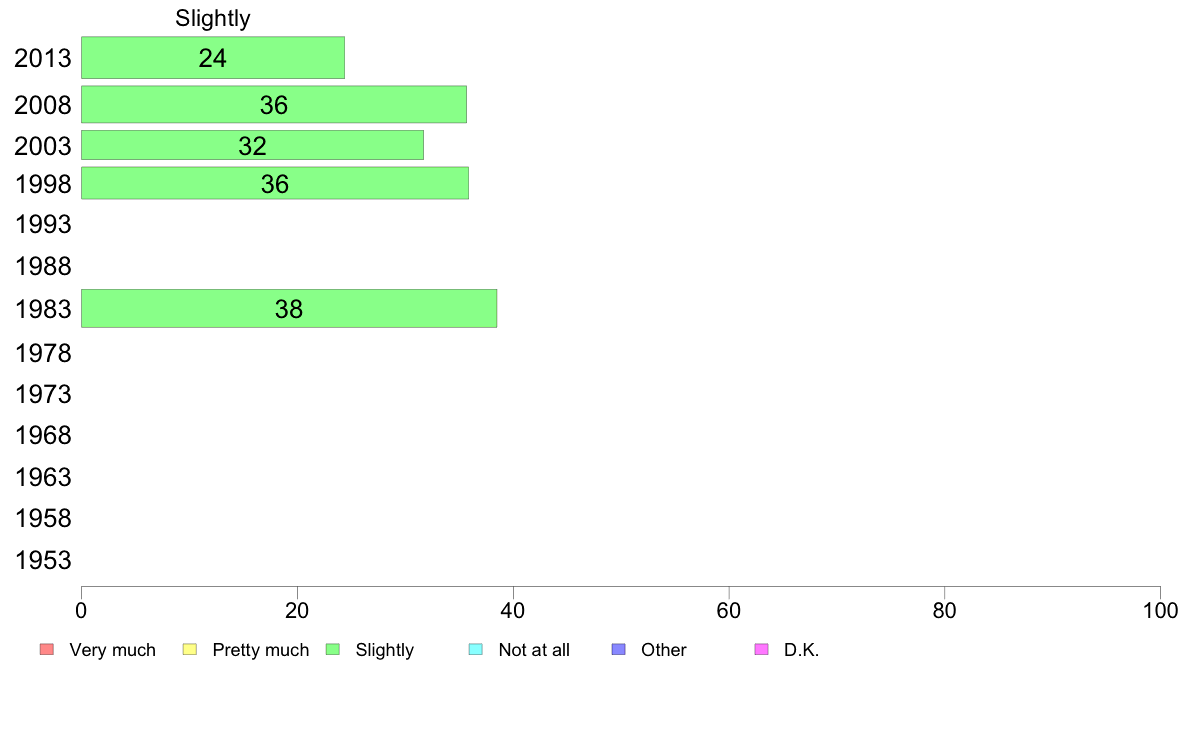Click the 40 tick on the axis
This screenshot has width=1188, height=736.
coord(513,610)
